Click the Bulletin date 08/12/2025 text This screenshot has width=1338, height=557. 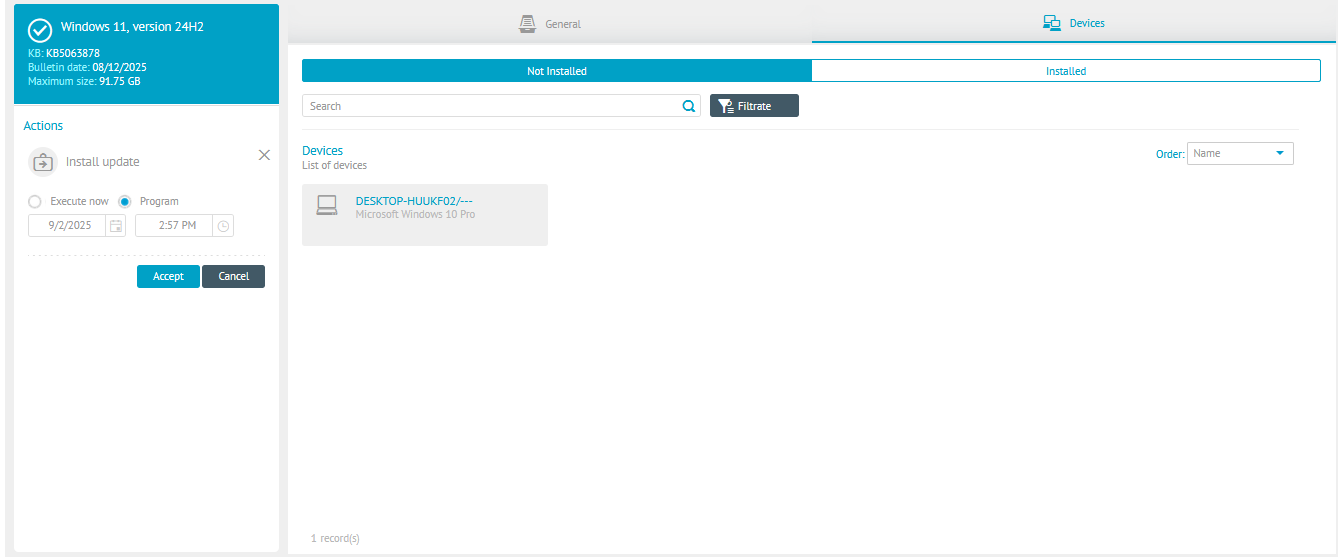87,67
